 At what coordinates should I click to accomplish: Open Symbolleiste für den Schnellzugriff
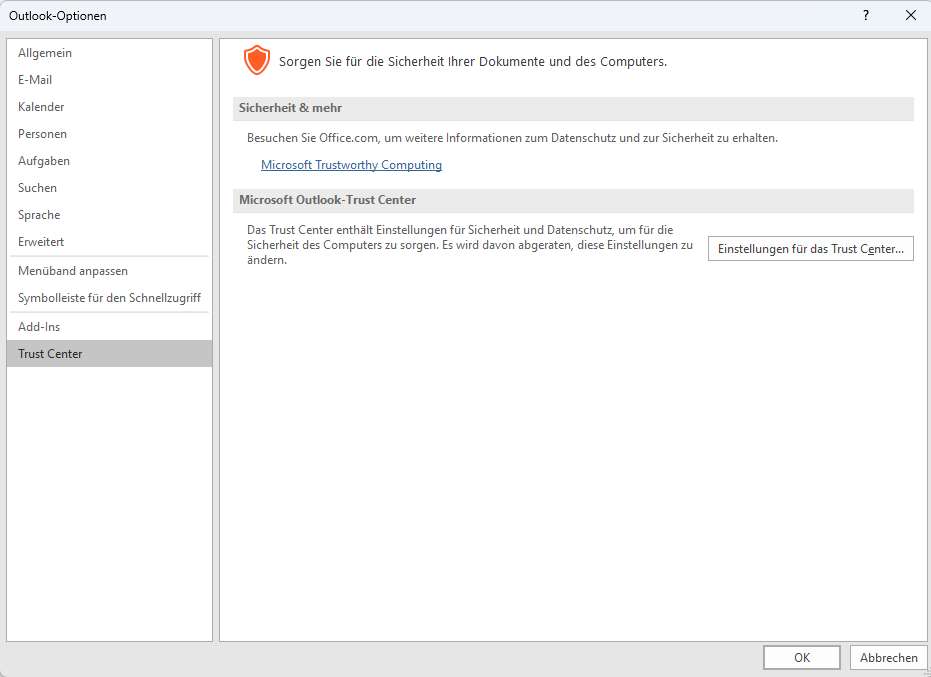pos(109,298)
